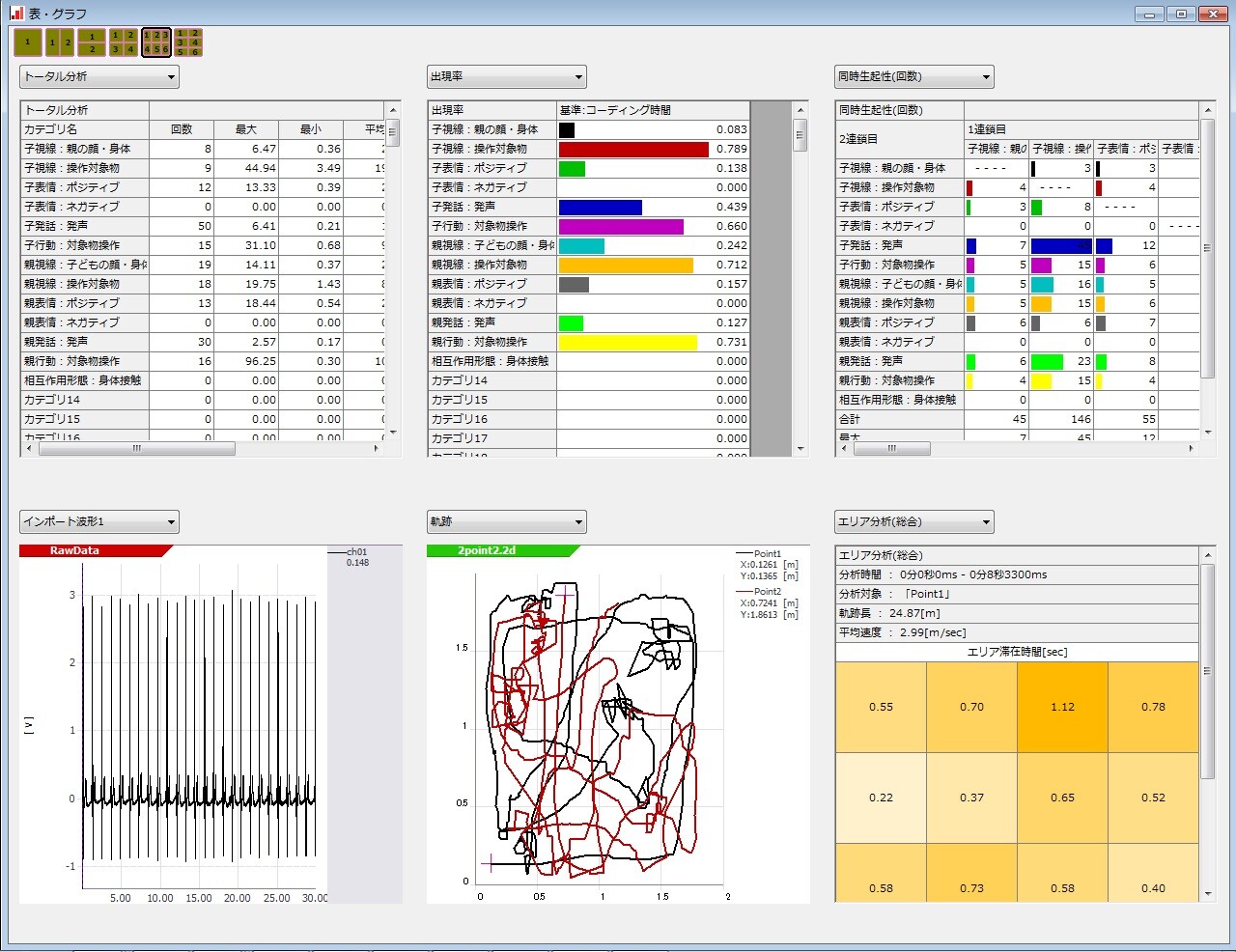Select the RawData tab label
This screenshot has width=1236, height=952.
click(74, 551)
